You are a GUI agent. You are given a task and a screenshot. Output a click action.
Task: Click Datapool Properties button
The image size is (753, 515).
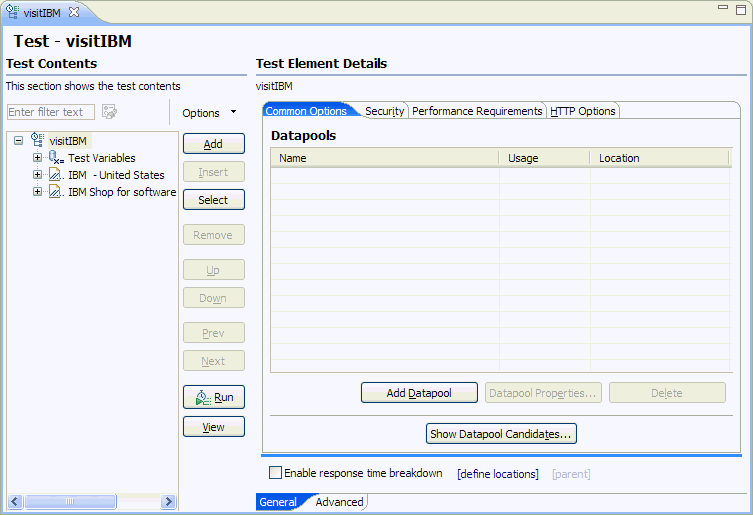point(543,392)
